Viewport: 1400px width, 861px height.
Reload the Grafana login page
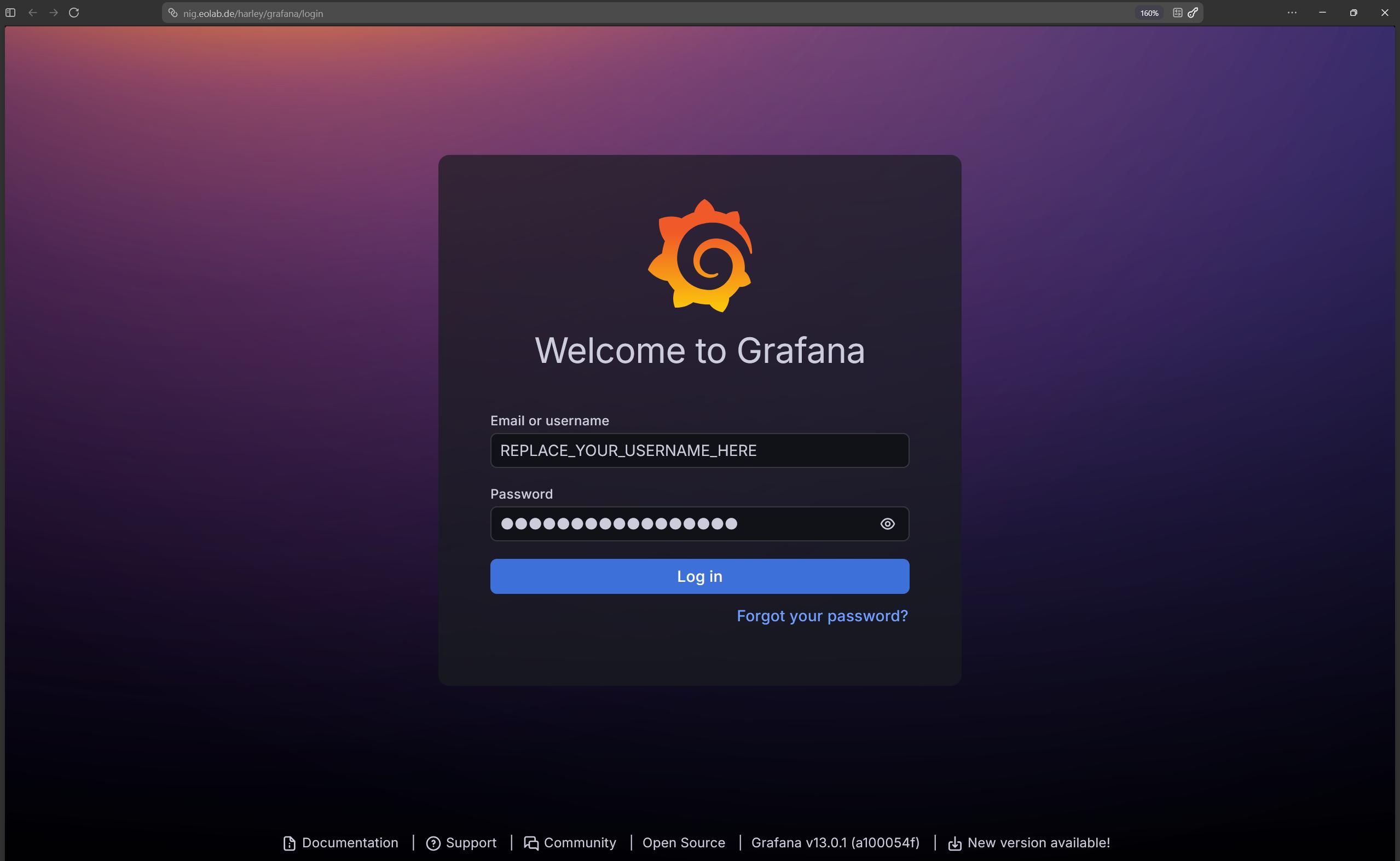[x=74, y=13]
